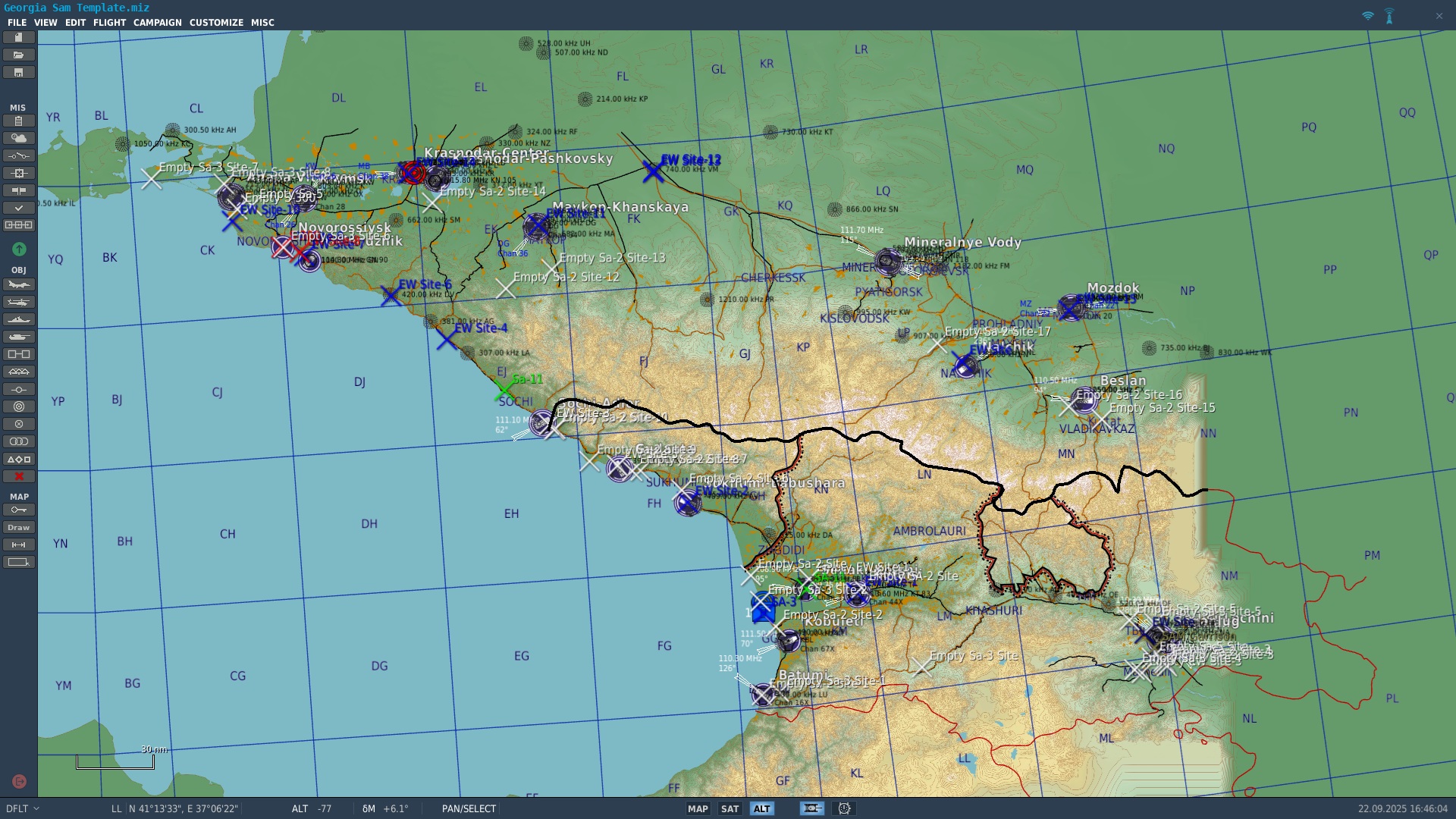Select the airplane unit placement tool

pos(19,284)
